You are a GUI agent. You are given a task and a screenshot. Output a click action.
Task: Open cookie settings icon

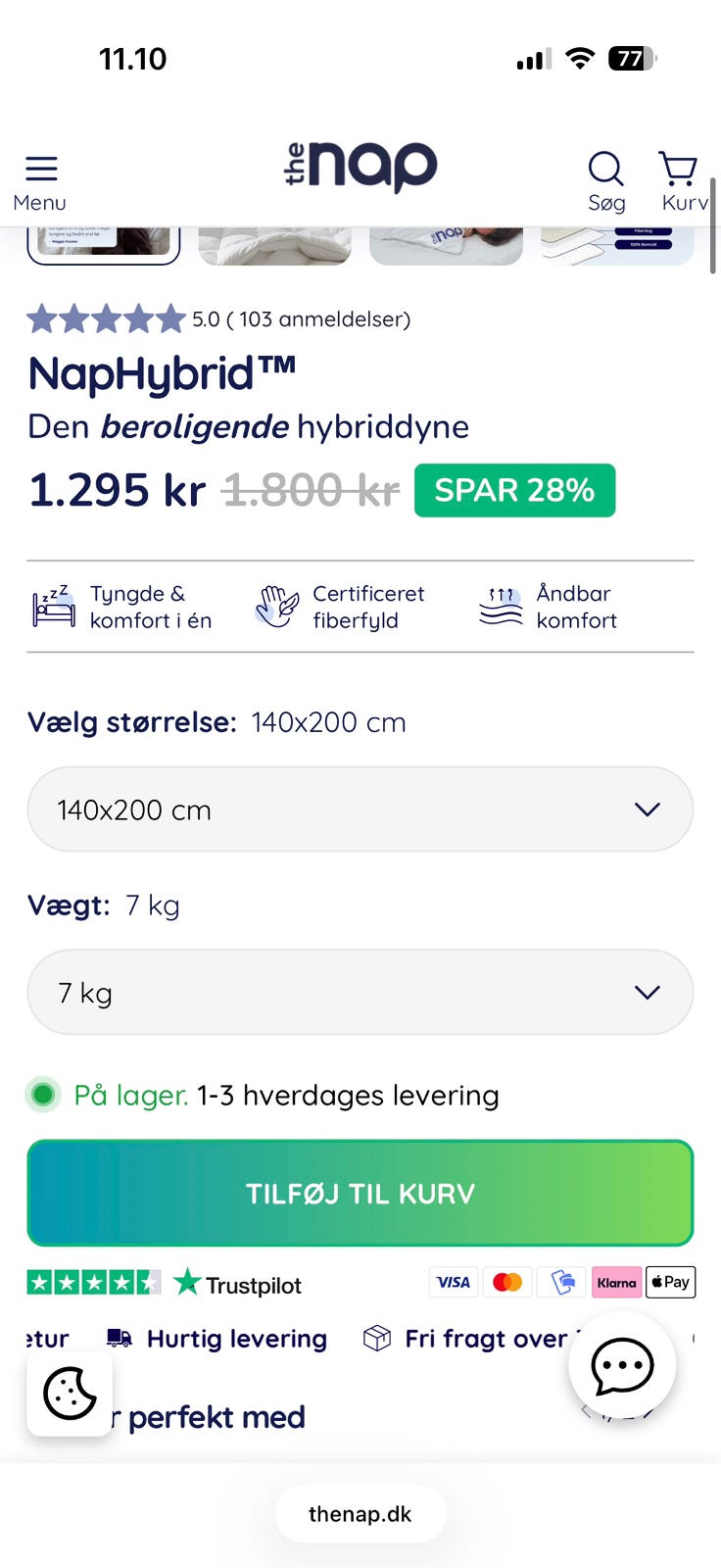pos(70,1393)
